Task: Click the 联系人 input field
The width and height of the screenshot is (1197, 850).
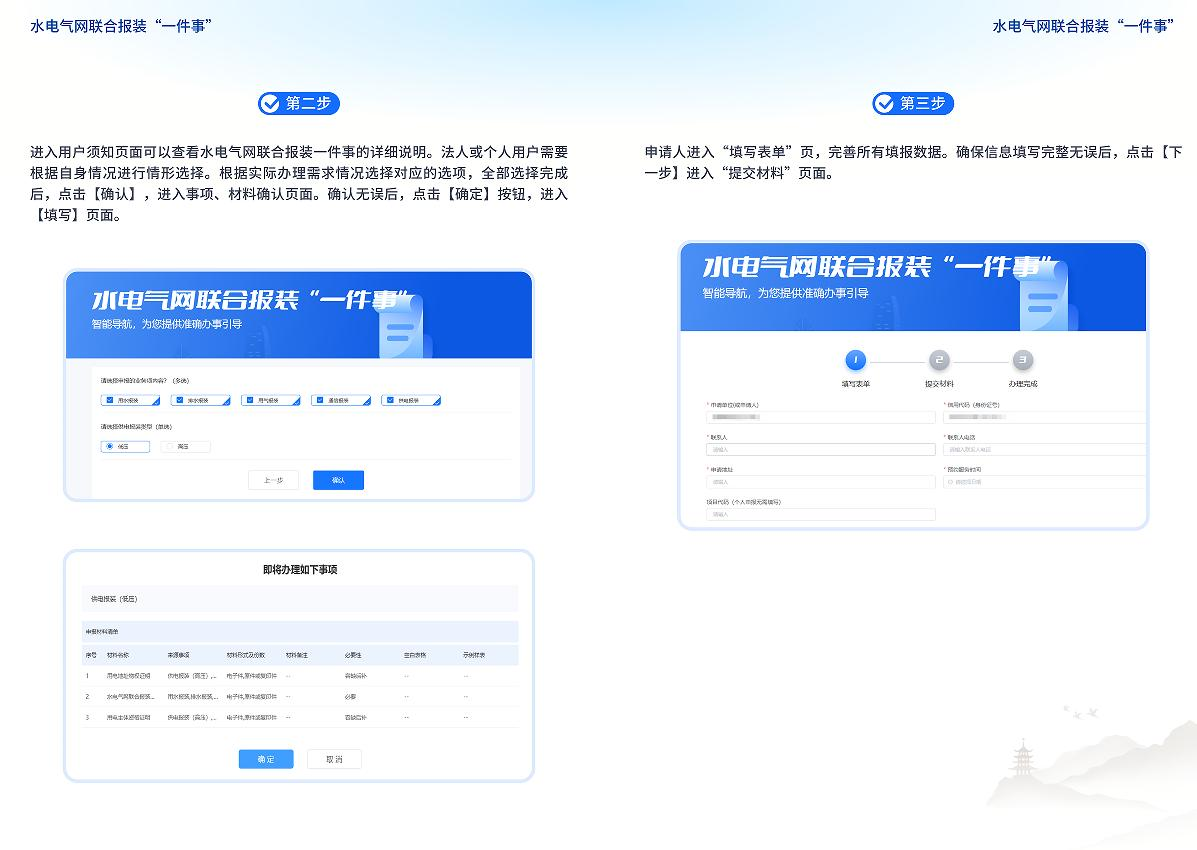Action: [820, 450]
